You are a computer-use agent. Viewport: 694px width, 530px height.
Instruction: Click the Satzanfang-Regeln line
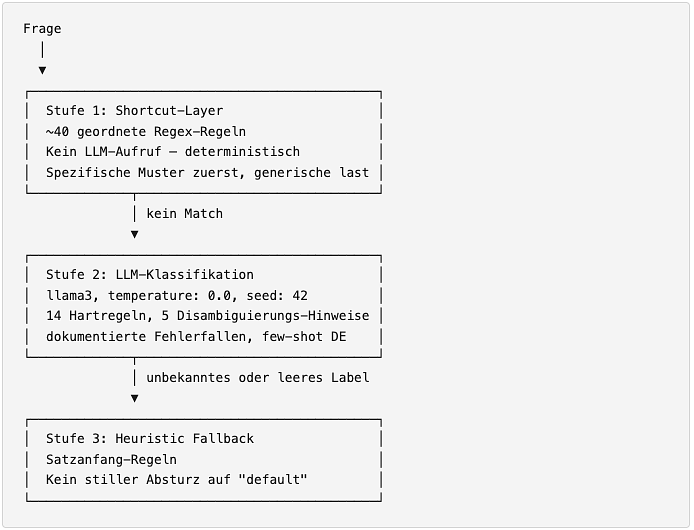(112, 460)
